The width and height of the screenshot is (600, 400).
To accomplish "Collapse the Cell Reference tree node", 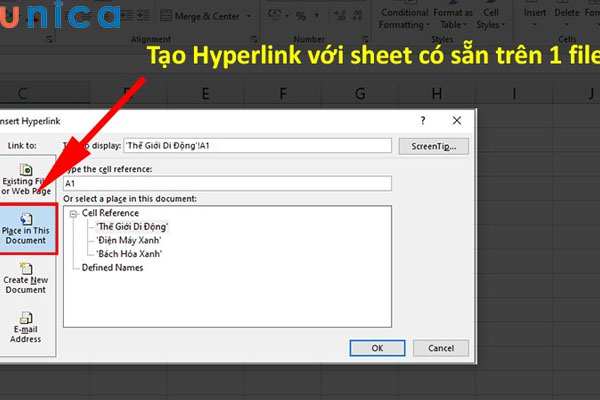I will [x=73, y=214].
